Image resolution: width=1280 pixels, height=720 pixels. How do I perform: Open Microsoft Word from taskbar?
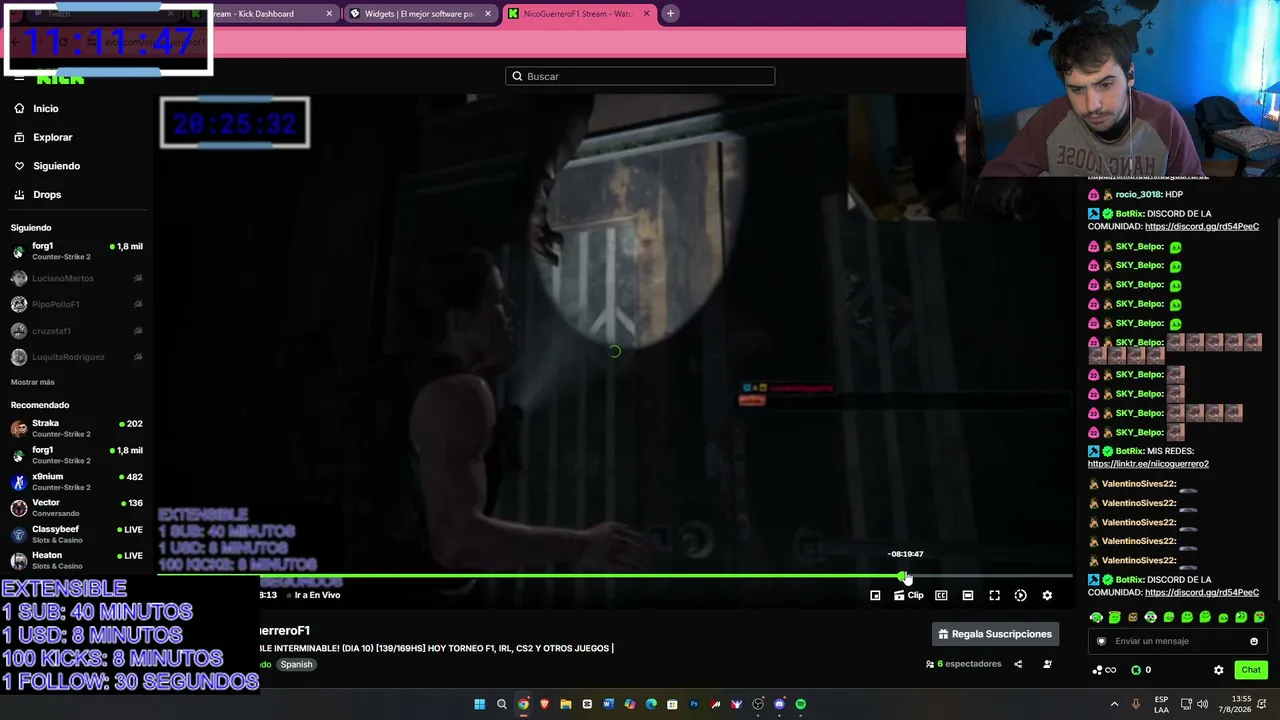(x=608, y=704)
